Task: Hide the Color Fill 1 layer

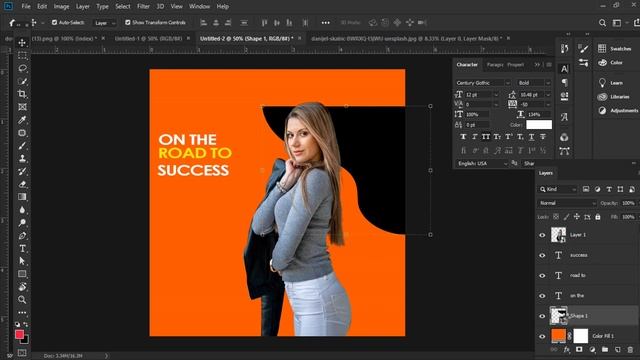Action: (x=542, y=336)
